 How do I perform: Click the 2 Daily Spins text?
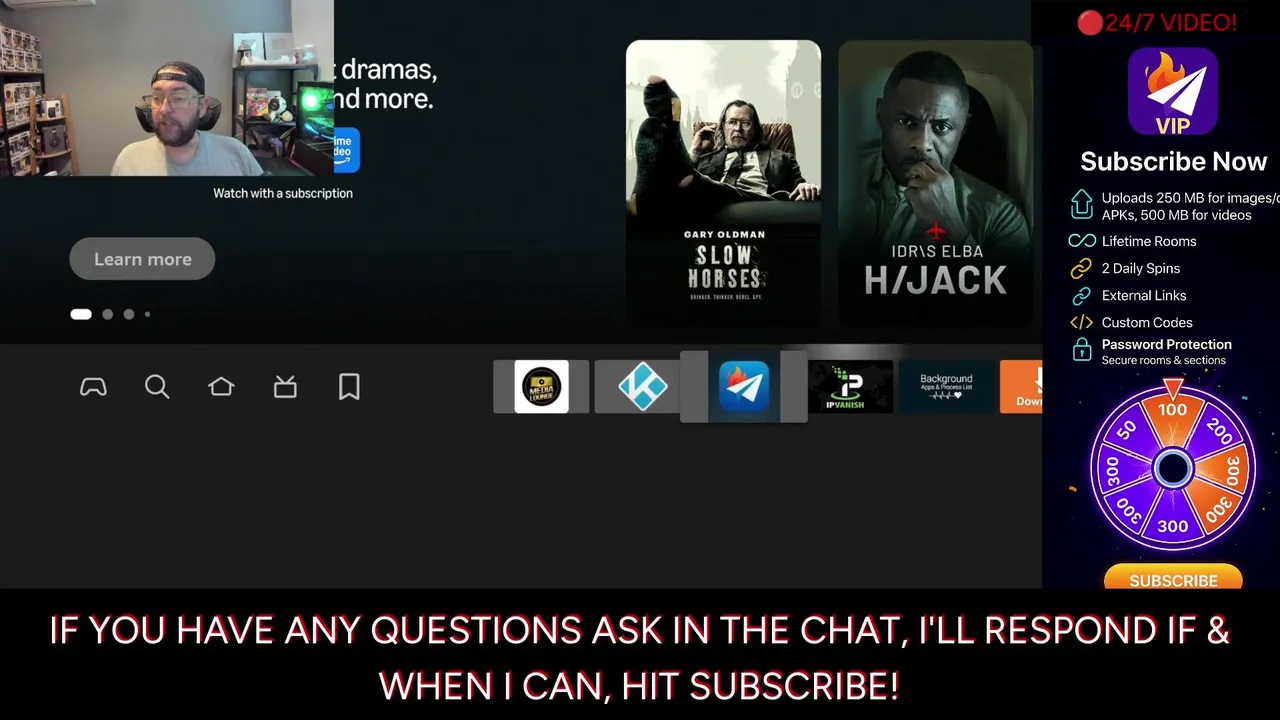pyautogui.click(x=1141, y=268)
